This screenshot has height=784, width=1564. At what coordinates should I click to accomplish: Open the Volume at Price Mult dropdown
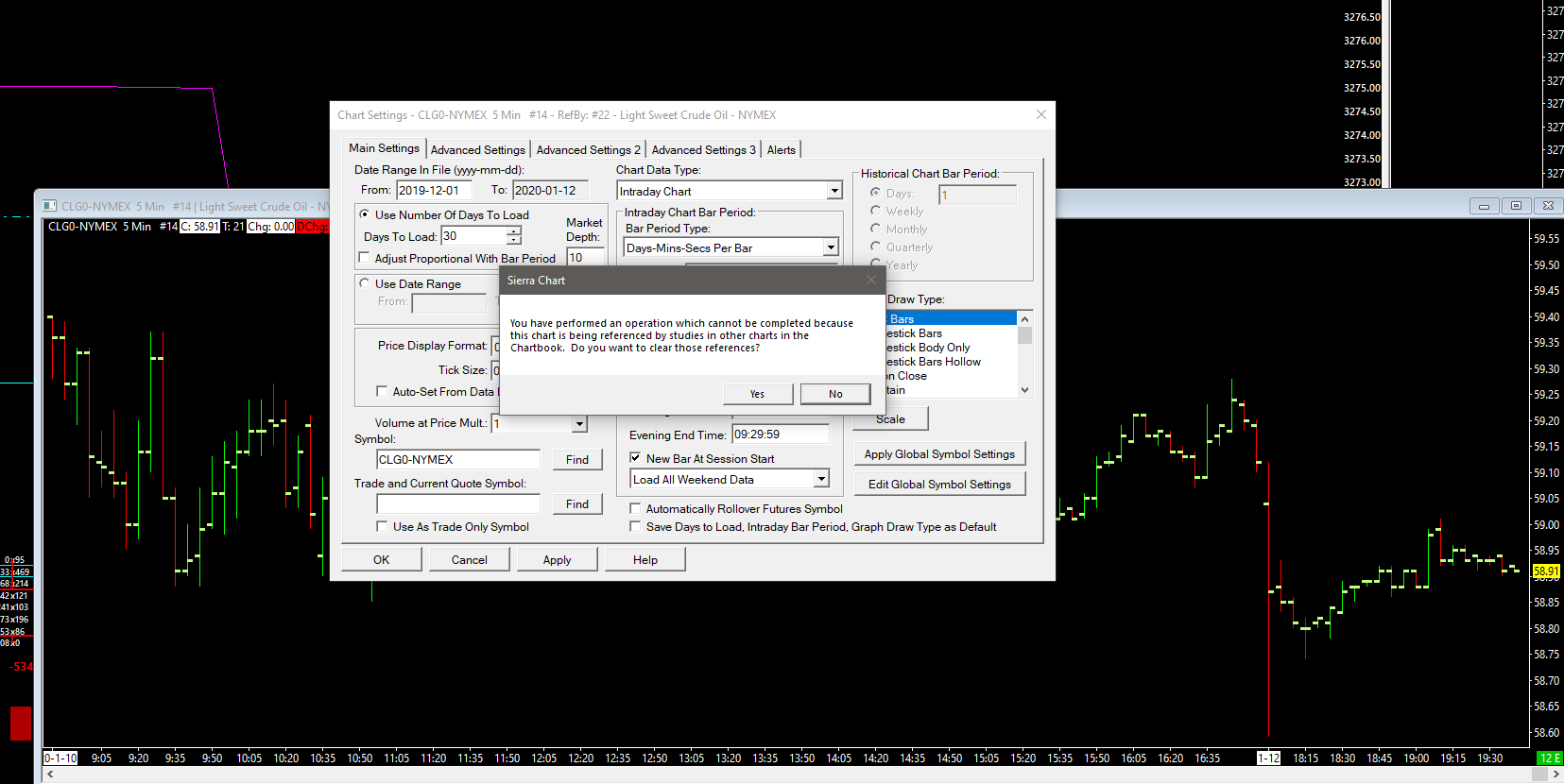pos(579,423)
